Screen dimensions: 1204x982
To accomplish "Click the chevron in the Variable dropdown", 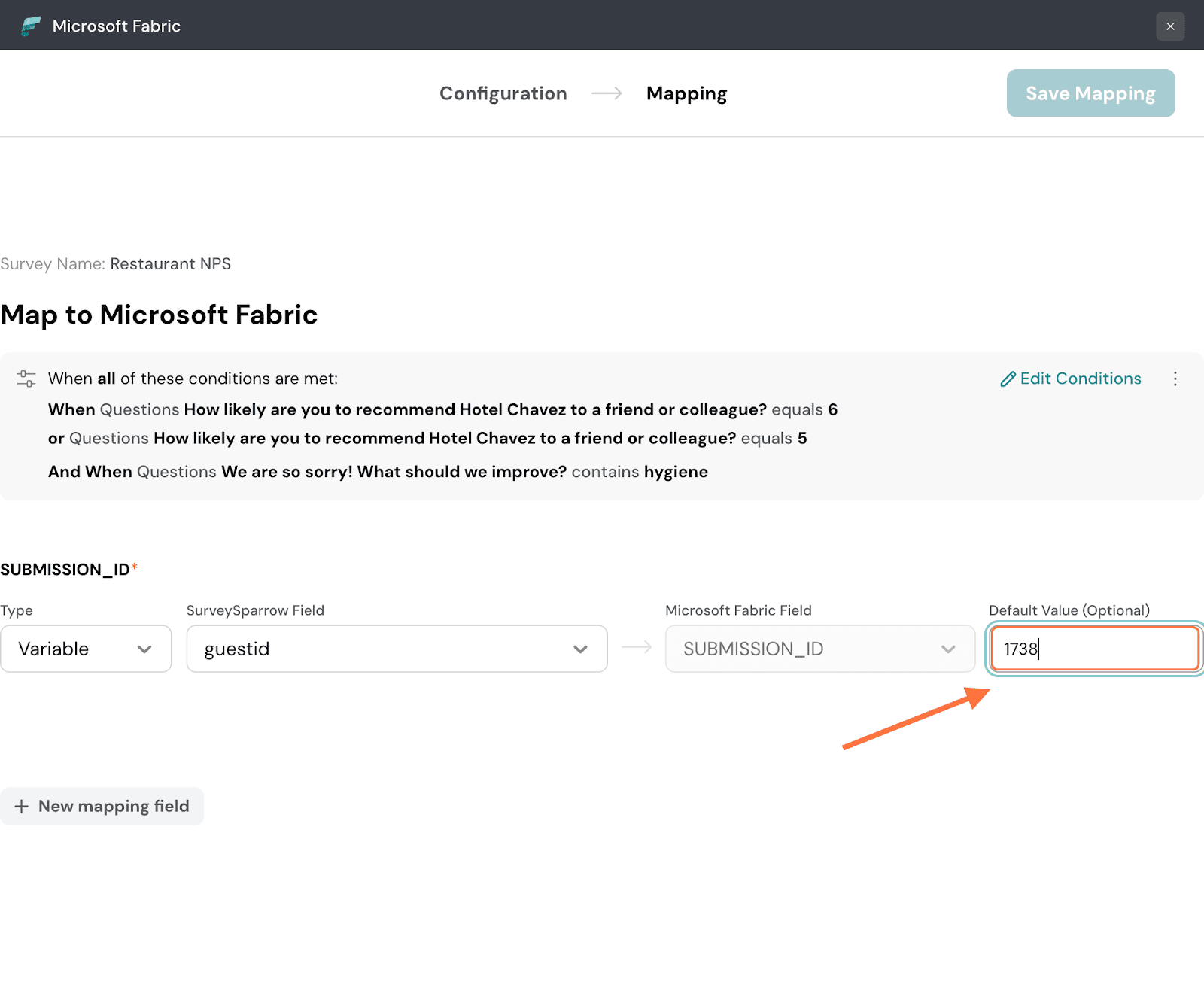I will point(144,649).
